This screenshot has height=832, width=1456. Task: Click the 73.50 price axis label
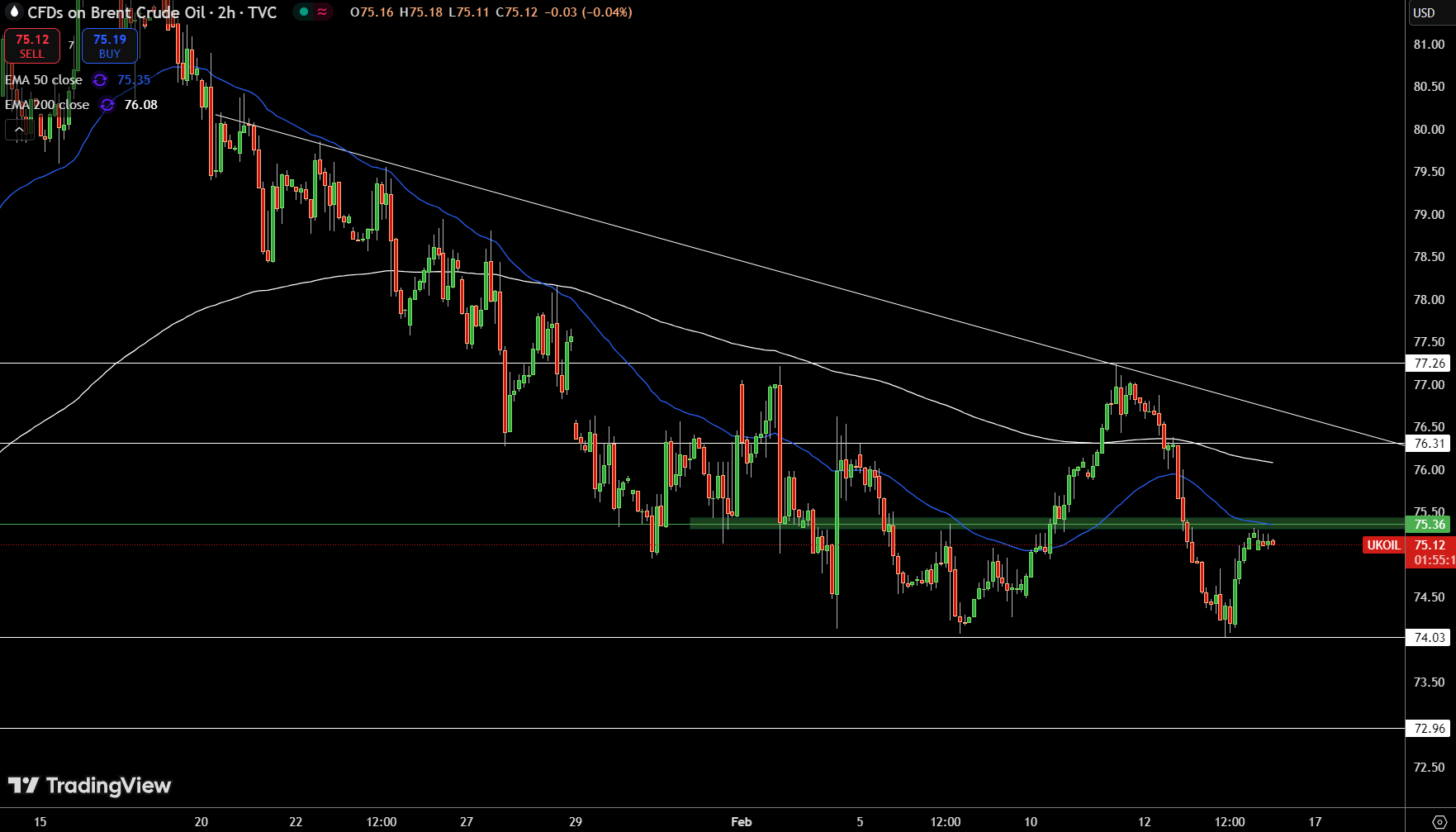point(1429,682)
